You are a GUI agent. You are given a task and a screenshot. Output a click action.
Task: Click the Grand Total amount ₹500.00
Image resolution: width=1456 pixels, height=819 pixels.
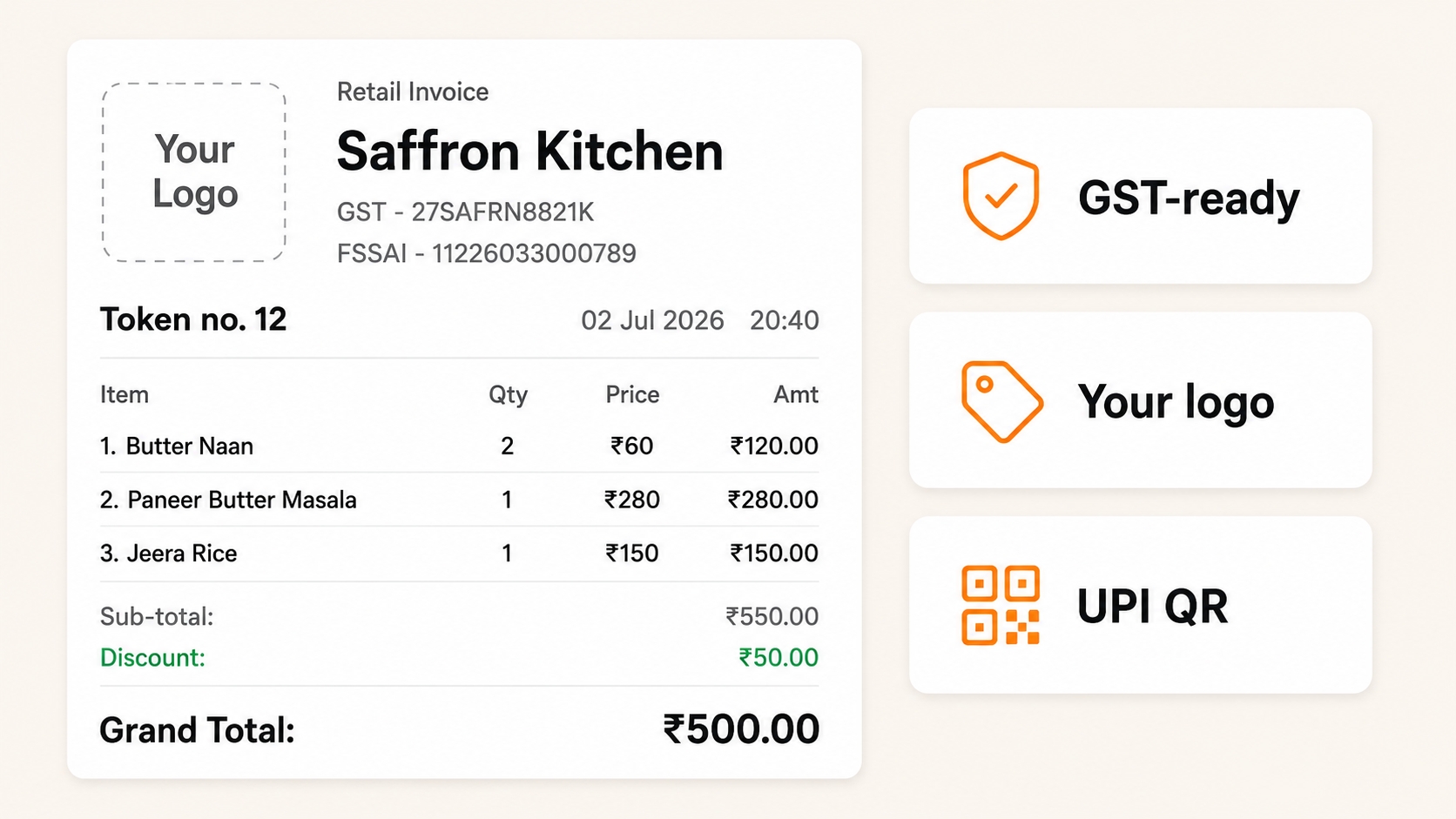pos(741,729)
